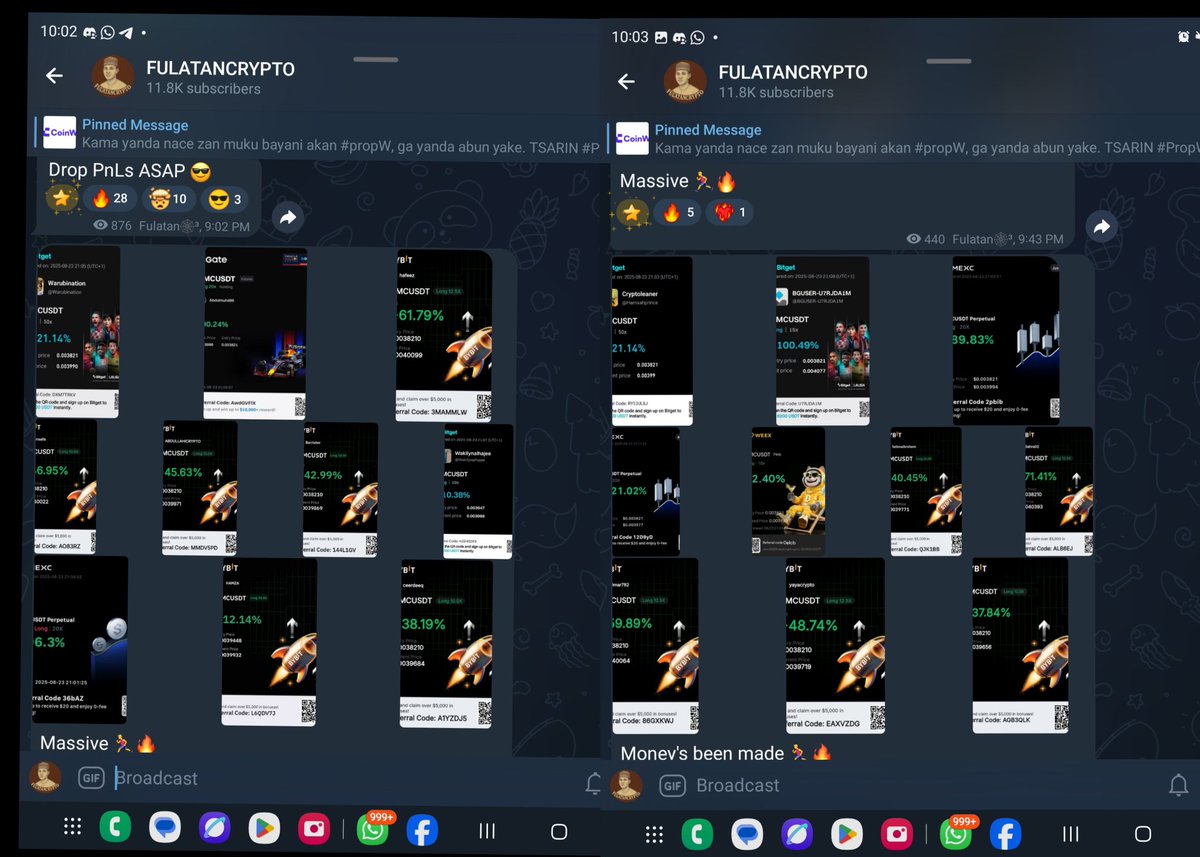Open Play Store in right dock
The image size is (1200, 857).
tap(846, 834)
